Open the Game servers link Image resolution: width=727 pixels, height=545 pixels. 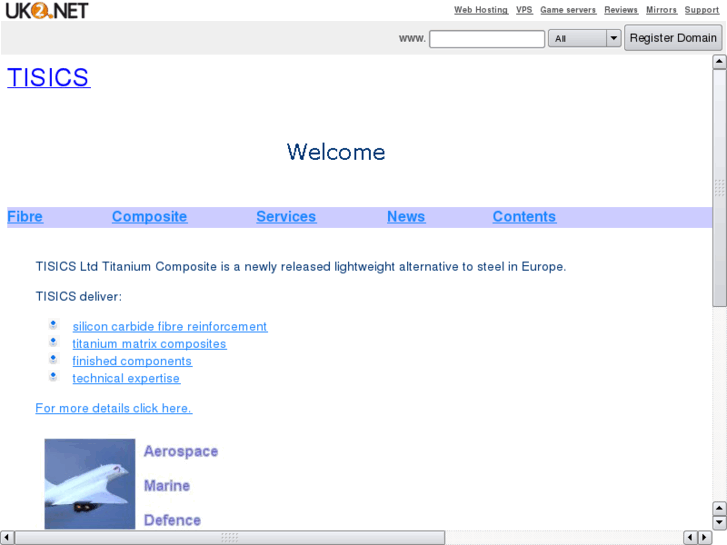point(568,10)
